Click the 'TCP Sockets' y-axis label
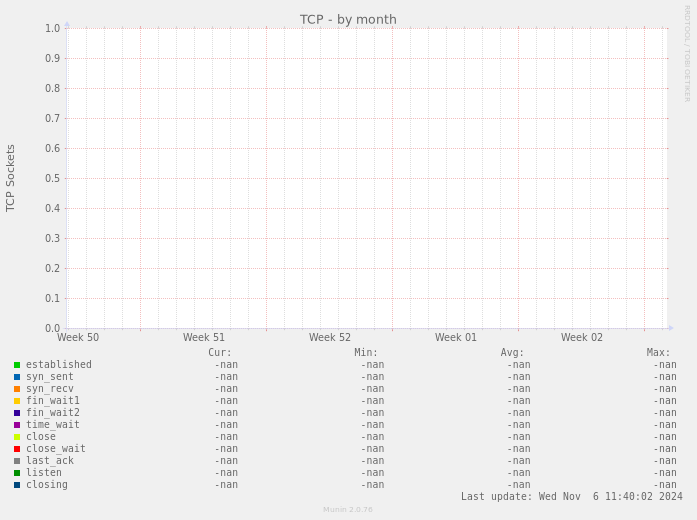Viewport: 697px width, 520px height. tap(11, 178)
